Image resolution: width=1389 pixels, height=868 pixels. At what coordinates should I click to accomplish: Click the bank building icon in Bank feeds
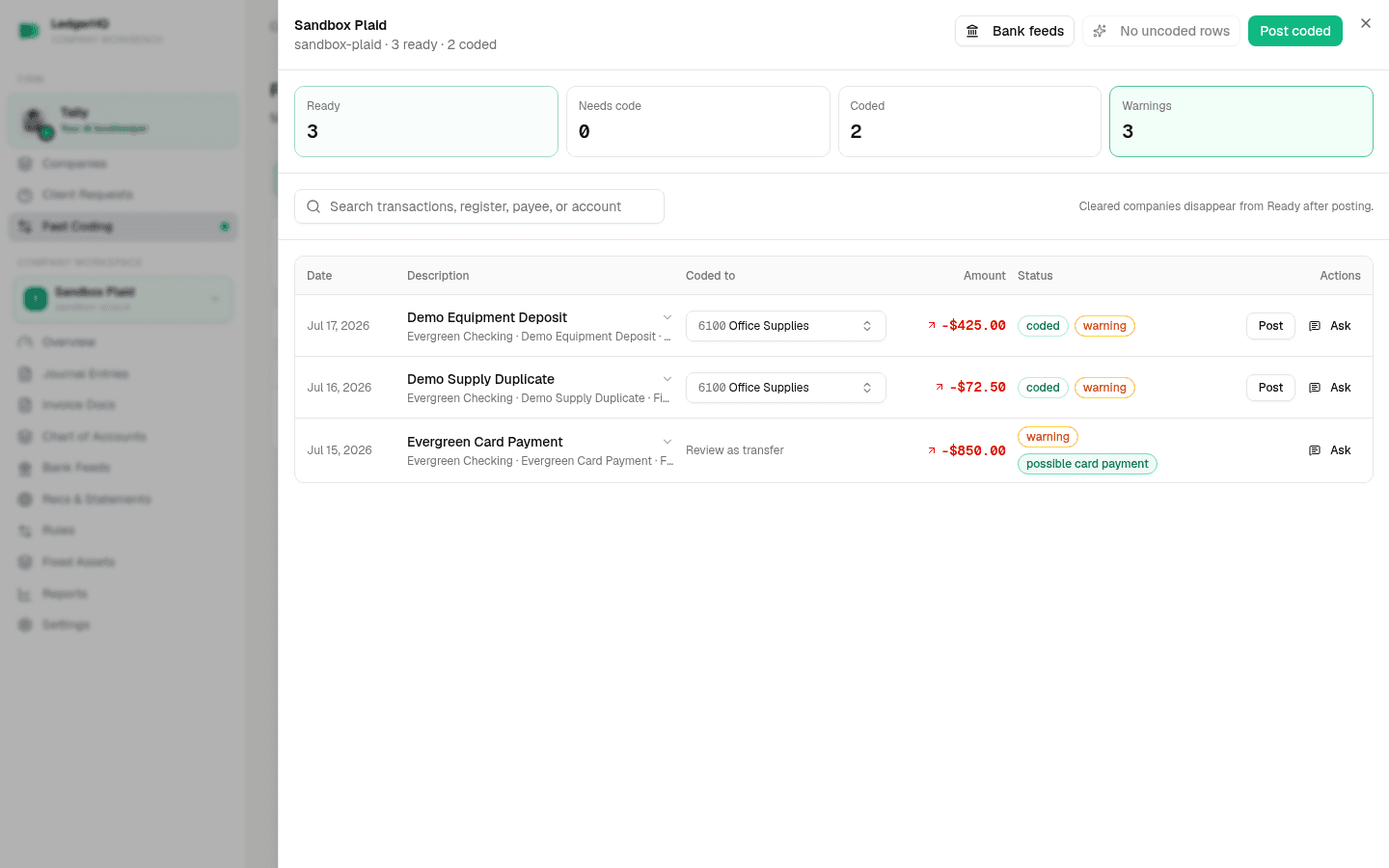(972, 31)
